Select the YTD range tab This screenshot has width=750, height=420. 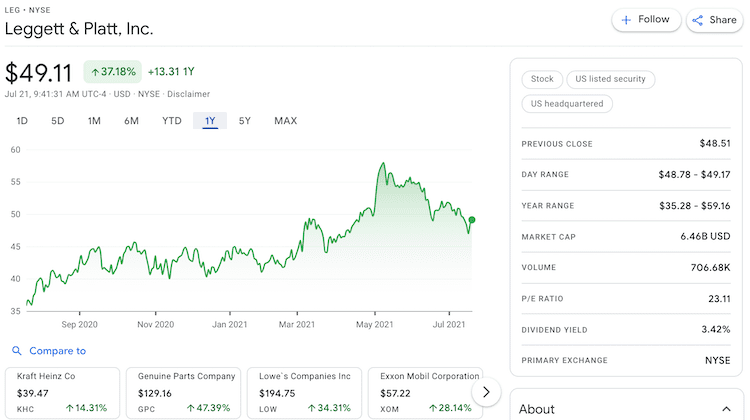click(x=172, y=121)
